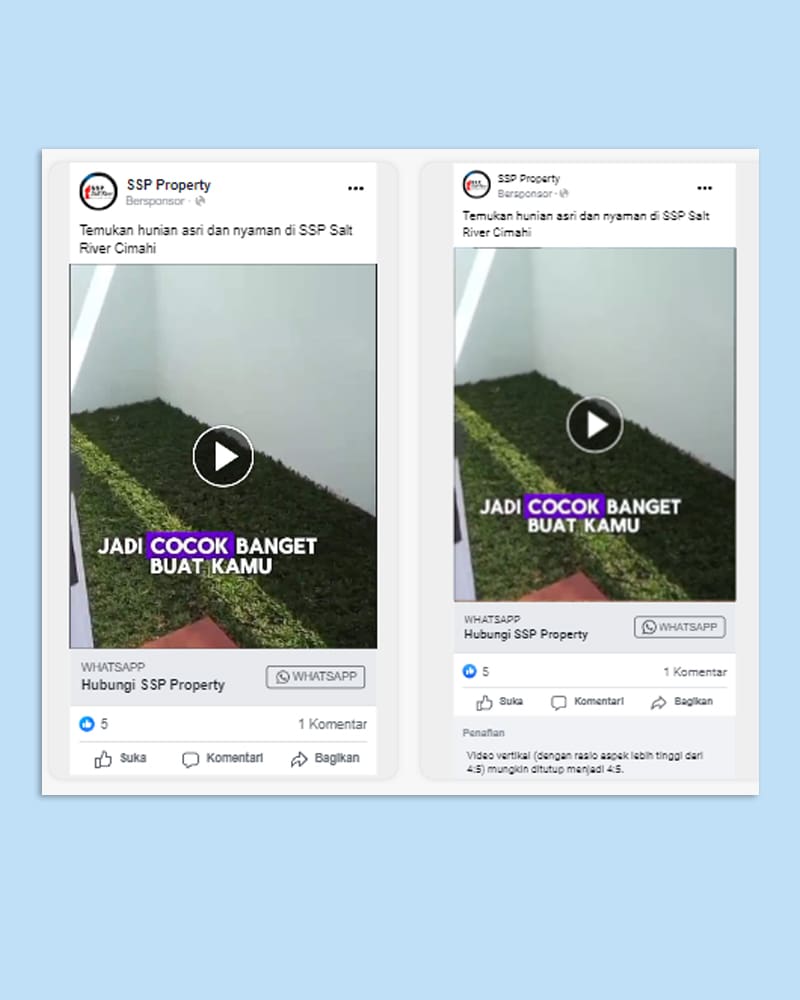Image resolution: width=800 pixels, height=1000 pixels.
Task: Click 'Hubungi SSP Property' on right ad
Action: click(526, 635)
